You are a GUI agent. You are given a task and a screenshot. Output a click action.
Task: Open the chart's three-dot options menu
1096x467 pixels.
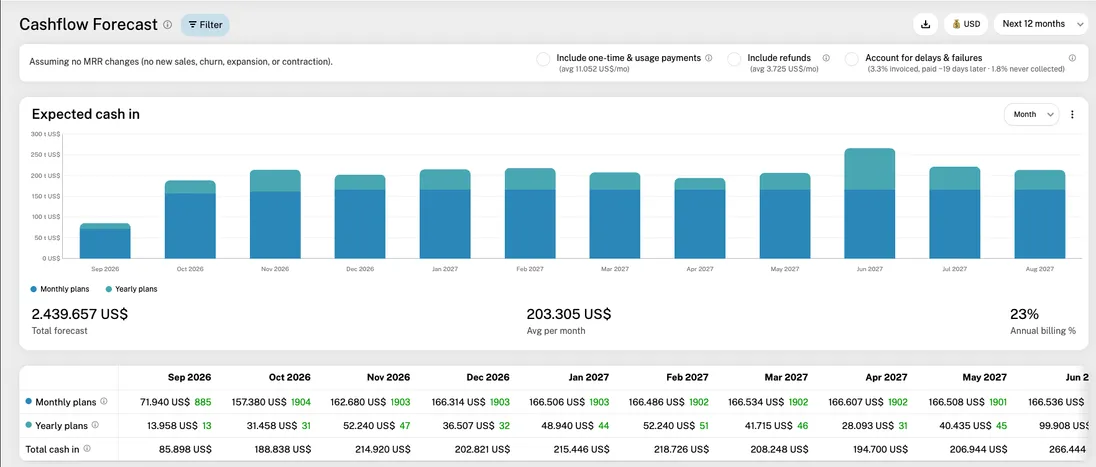point(1072,115)
